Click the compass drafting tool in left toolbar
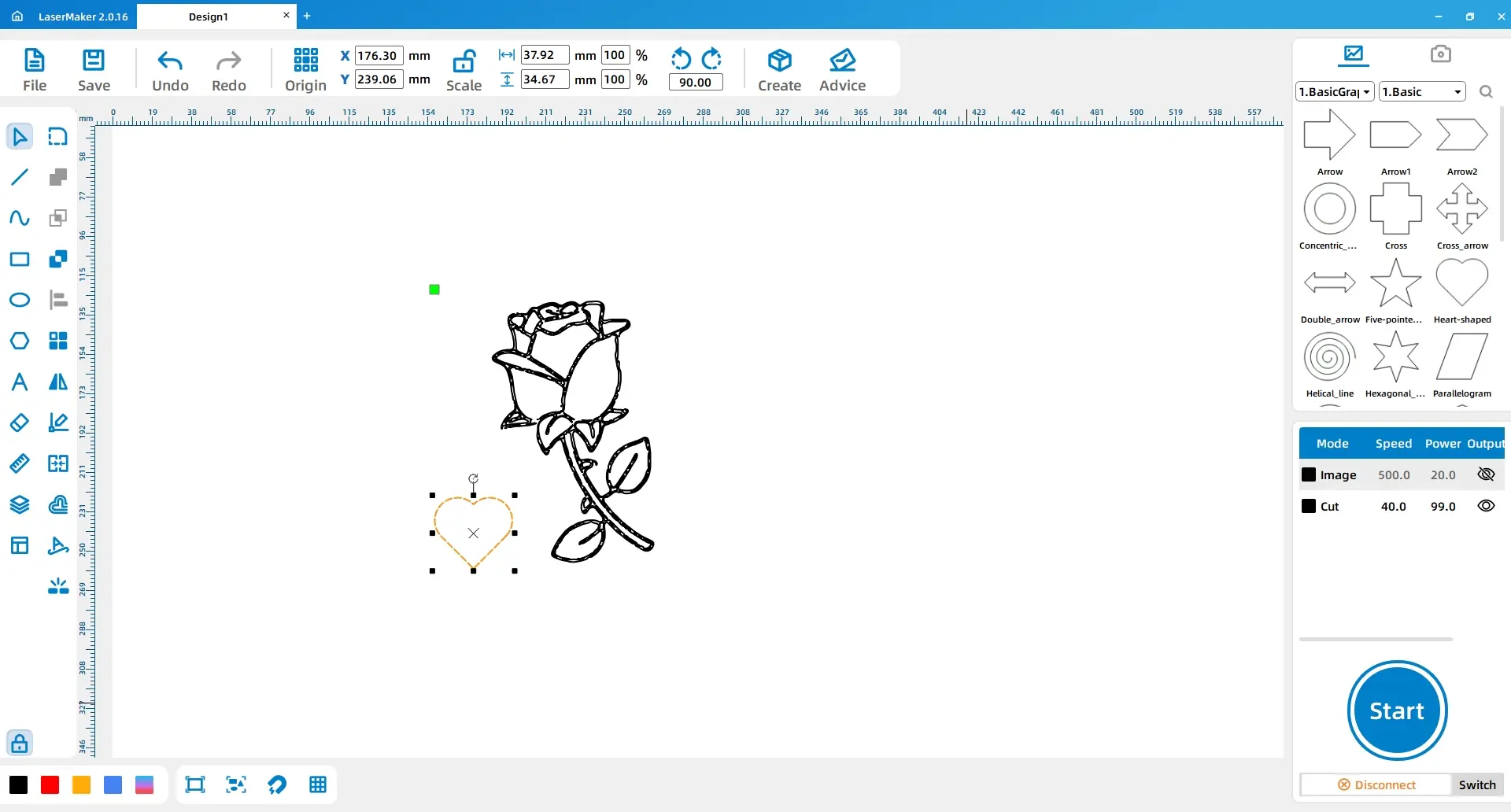This screenshot has height=812, width=1511. tap(58, 545)
